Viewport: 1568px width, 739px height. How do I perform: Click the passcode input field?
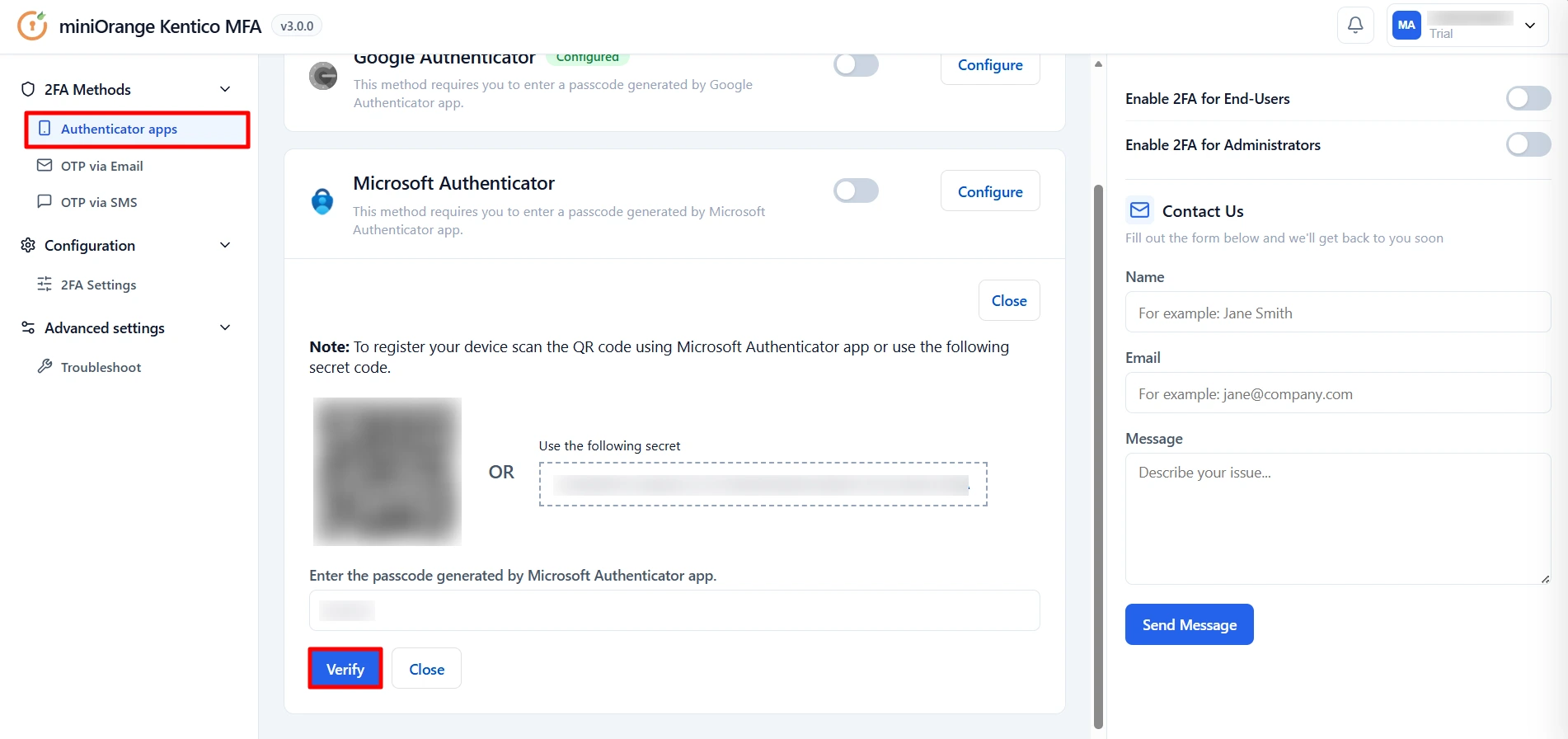click(x=674, y=610)
